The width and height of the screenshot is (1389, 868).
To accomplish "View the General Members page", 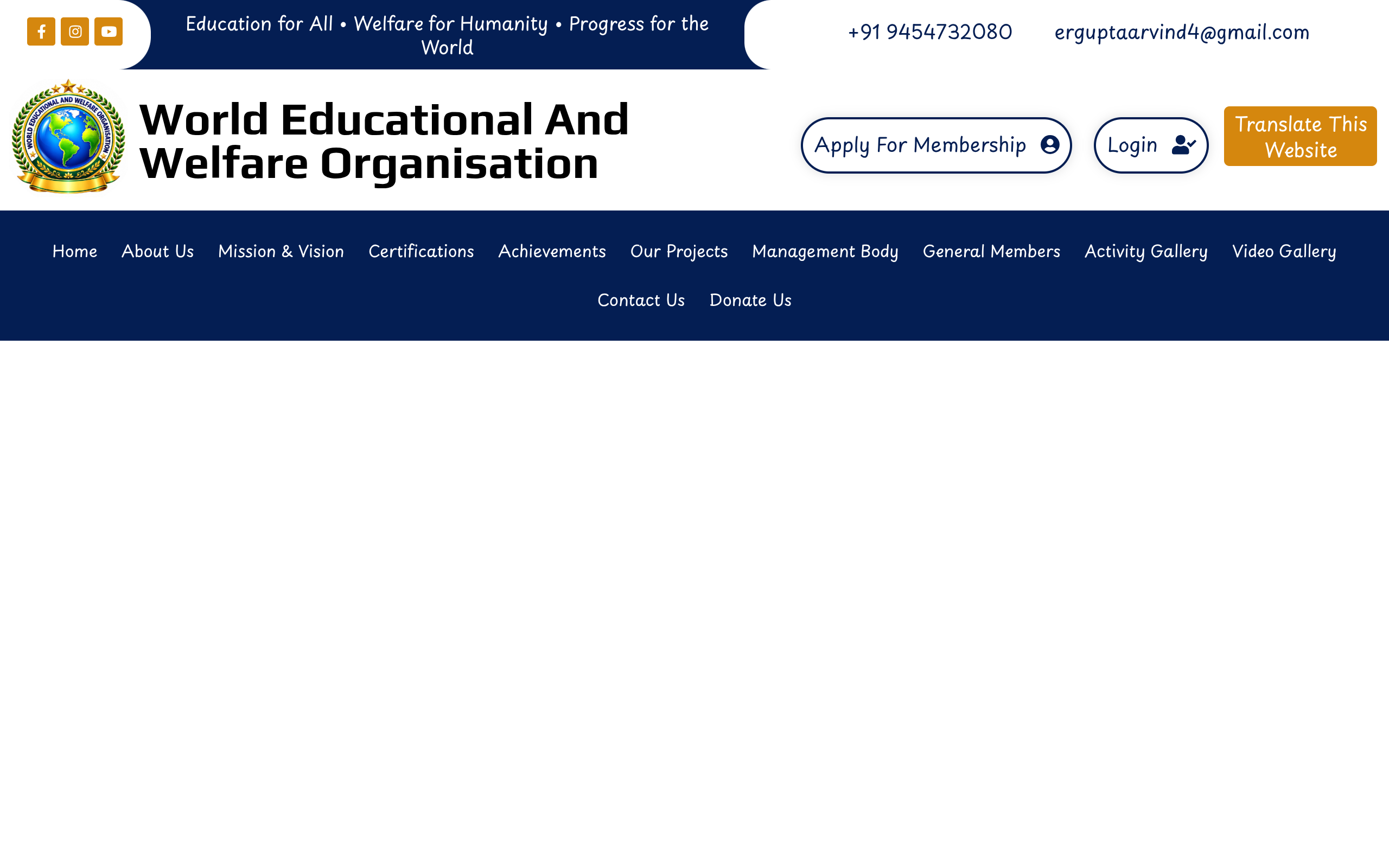I will [x=991, y=251].
